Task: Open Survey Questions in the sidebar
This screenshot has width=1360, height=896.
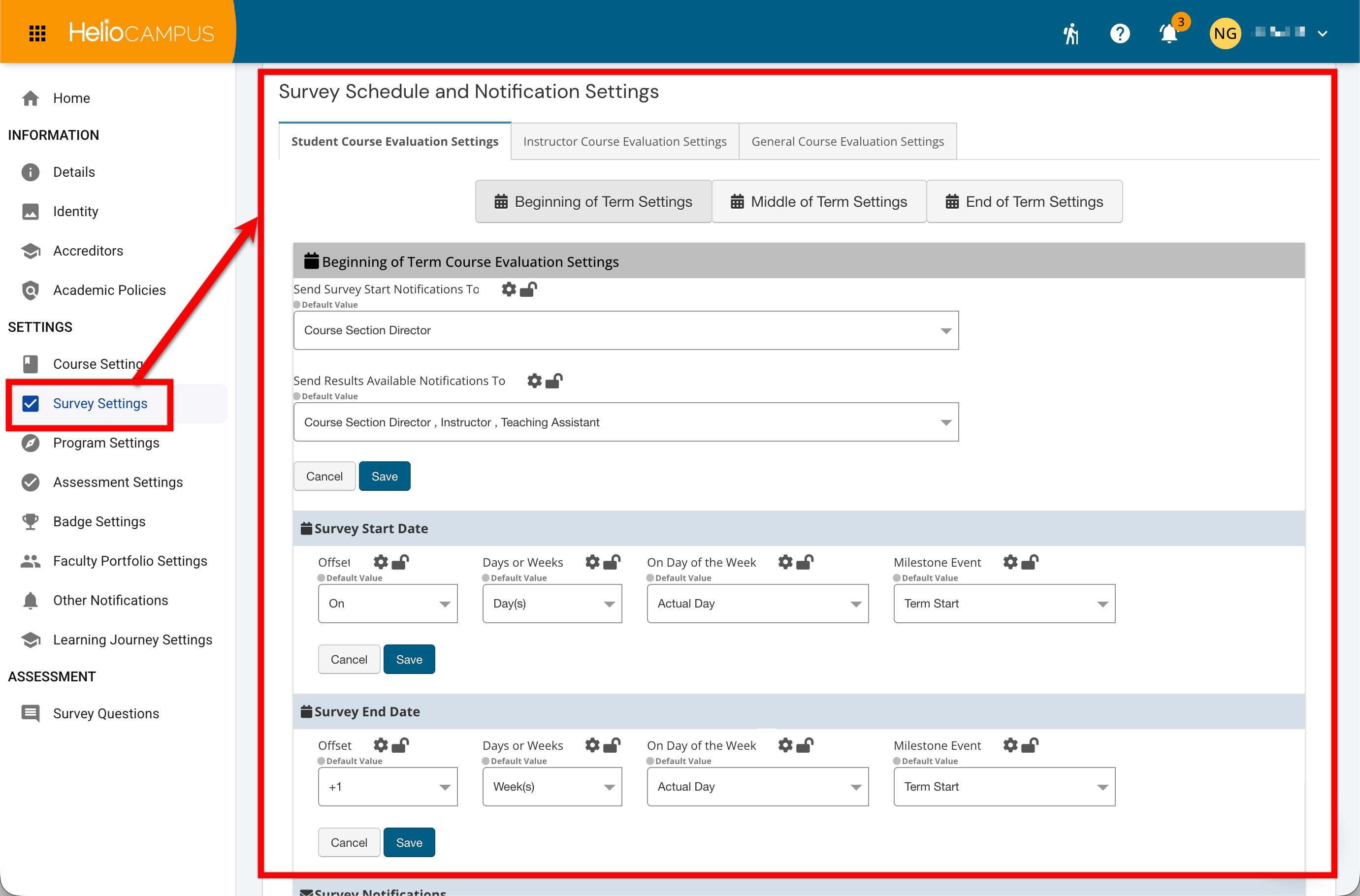Action: pos(106,714)
